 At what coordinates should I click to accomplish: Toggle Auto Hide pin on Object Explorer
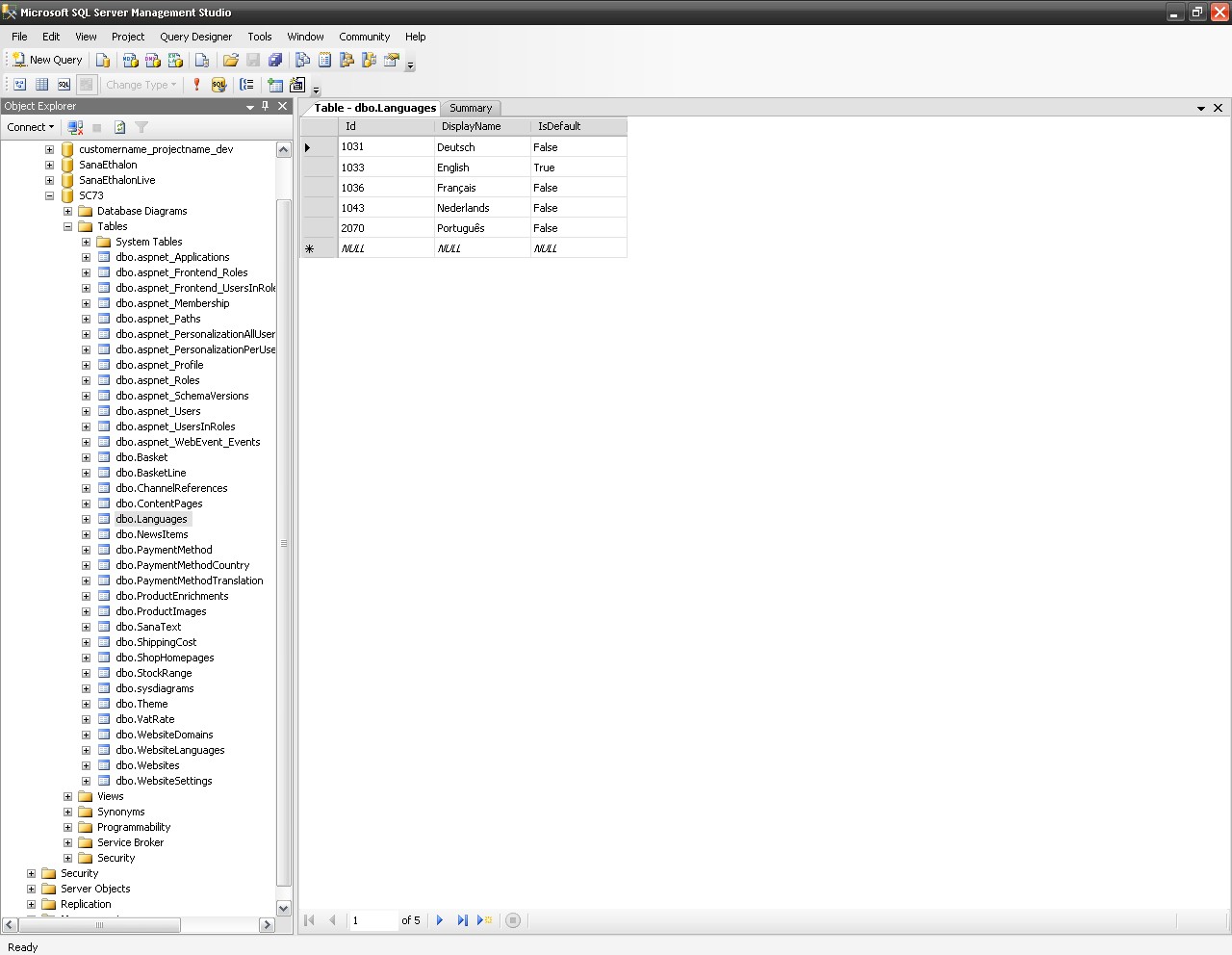[x=266, y=106]
